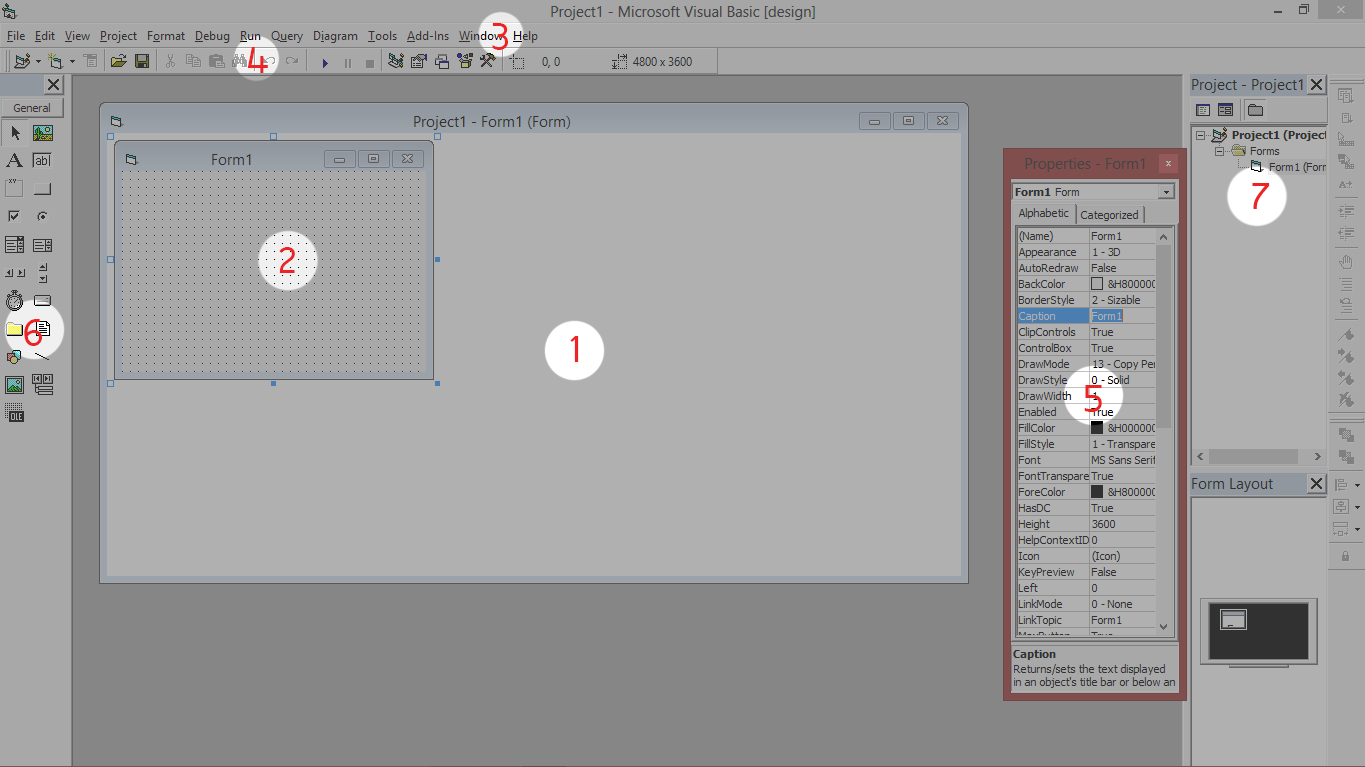Image resolution: width=1365 pixels, height=767 pixels.
Task: Save the project using the toolbar icon
Action: pos(142,61)
